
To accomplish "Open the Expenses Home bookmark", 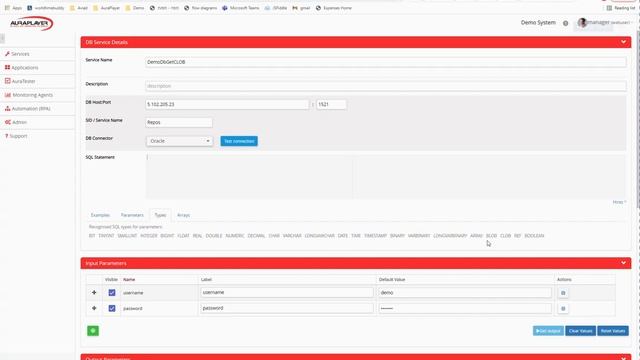I will click(333, 8).
